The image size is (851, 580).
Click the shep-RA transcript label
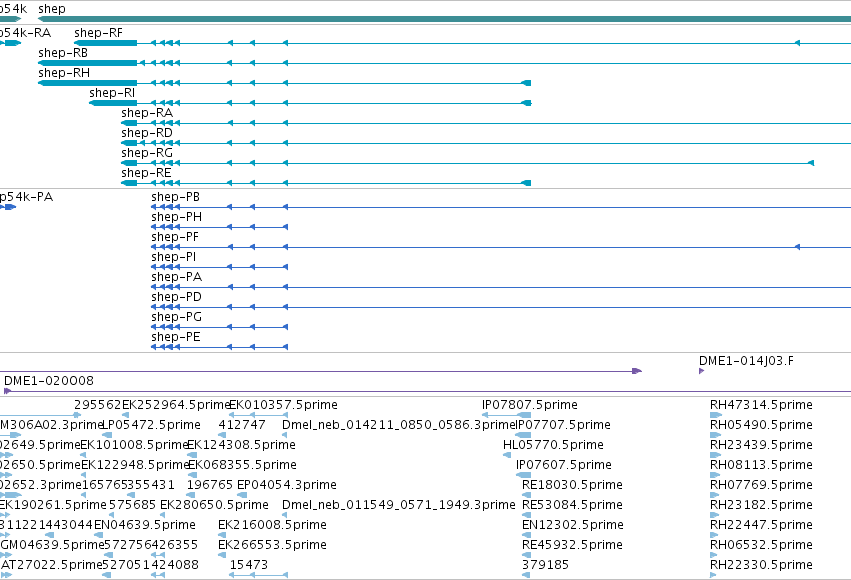147,113
